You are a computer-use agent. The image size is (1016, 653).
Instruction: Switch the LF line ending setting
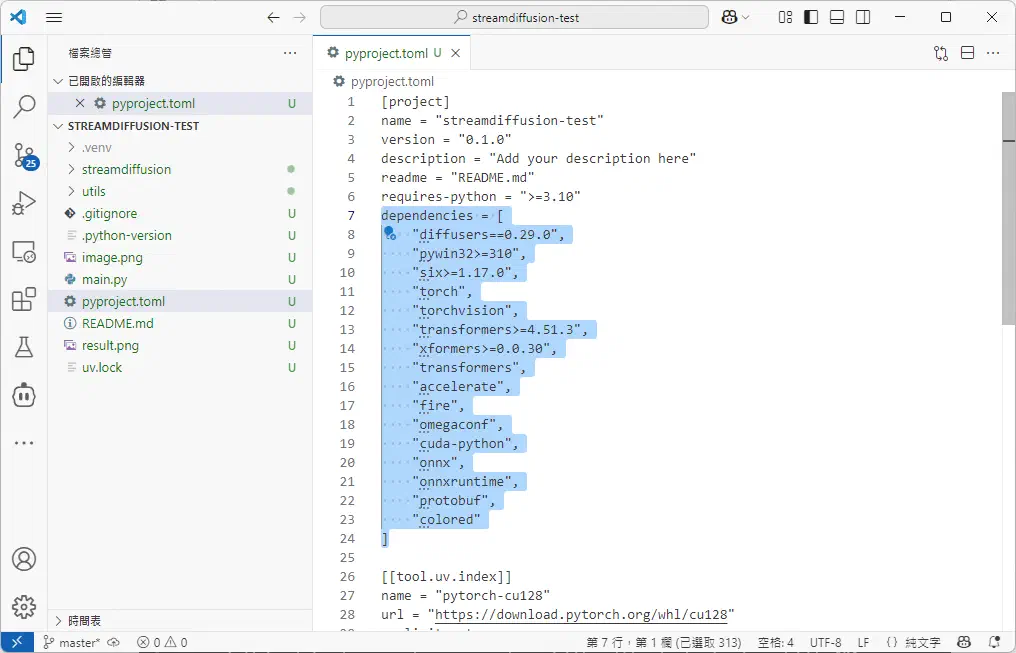(863, 642)
